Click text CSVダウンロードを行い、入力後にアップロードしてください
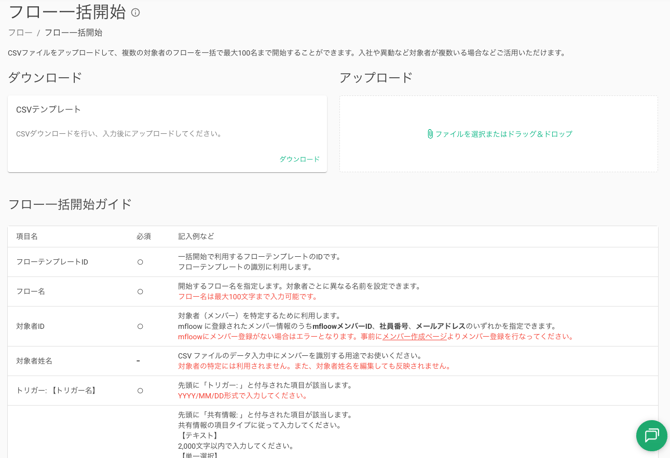Image resolution: width=670 pixels, height=458 pixels. [x=118, y=134]
